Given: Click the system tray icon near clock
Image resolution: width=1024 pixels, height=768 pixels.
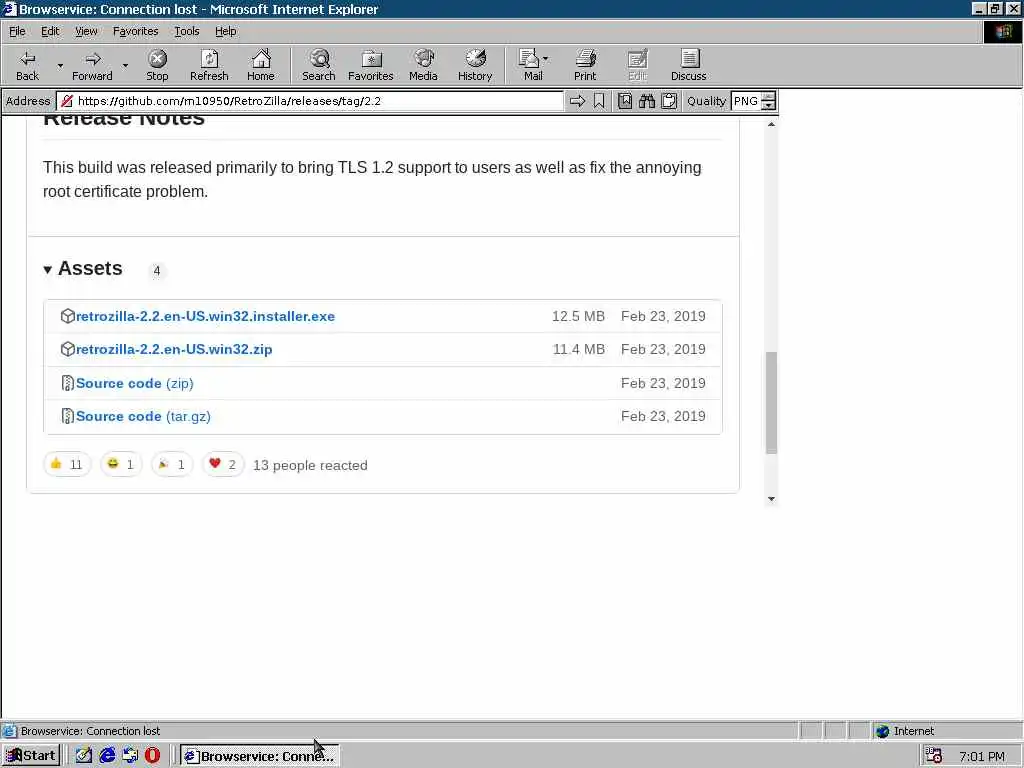Looking at the screenshot, I should (933, 756).
